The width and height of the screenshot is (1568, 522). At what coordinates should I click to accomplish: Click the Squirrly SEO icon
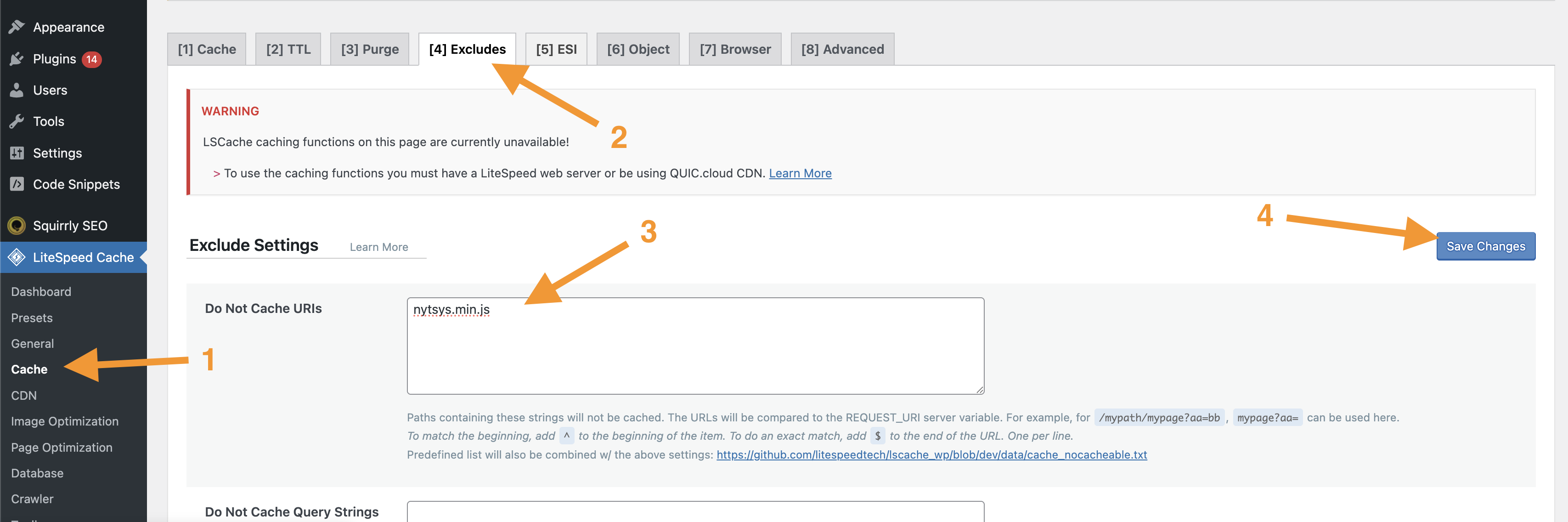(x=17, y=225)
